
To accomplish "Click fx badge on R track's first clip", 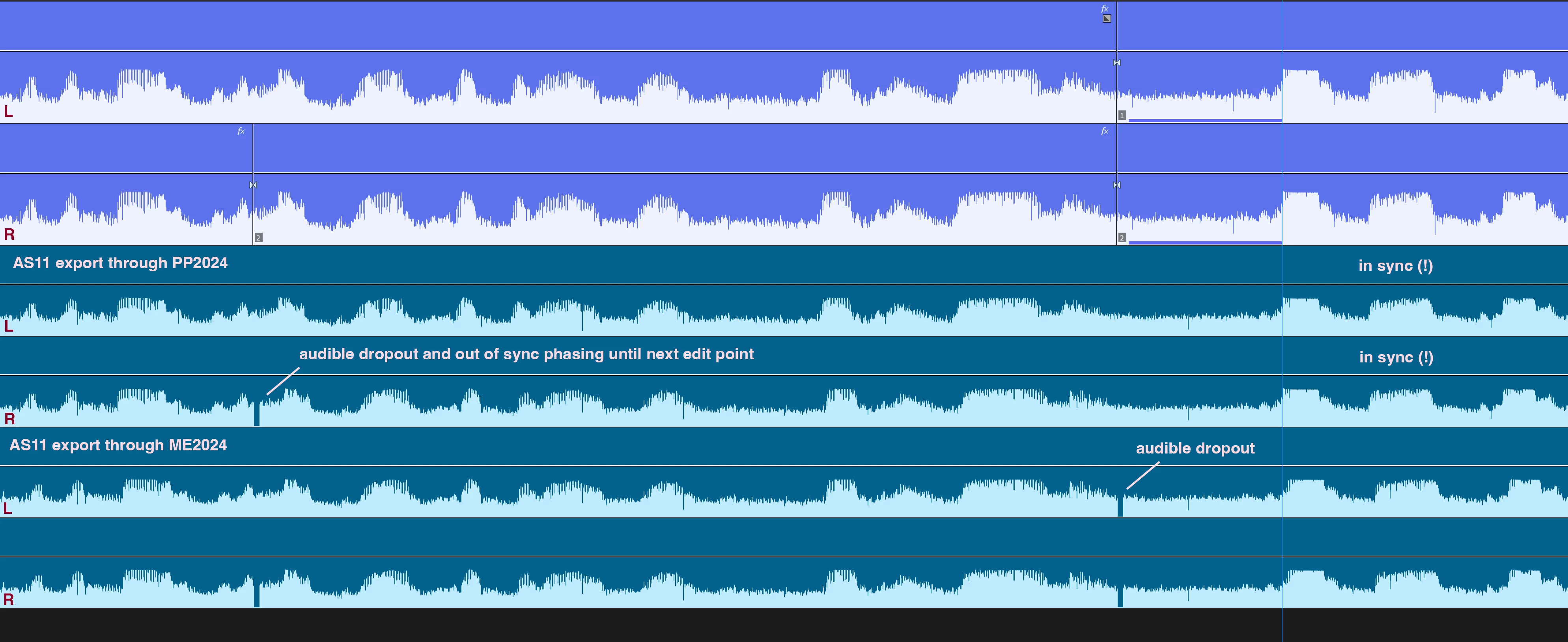I will [x=241, y=131].
